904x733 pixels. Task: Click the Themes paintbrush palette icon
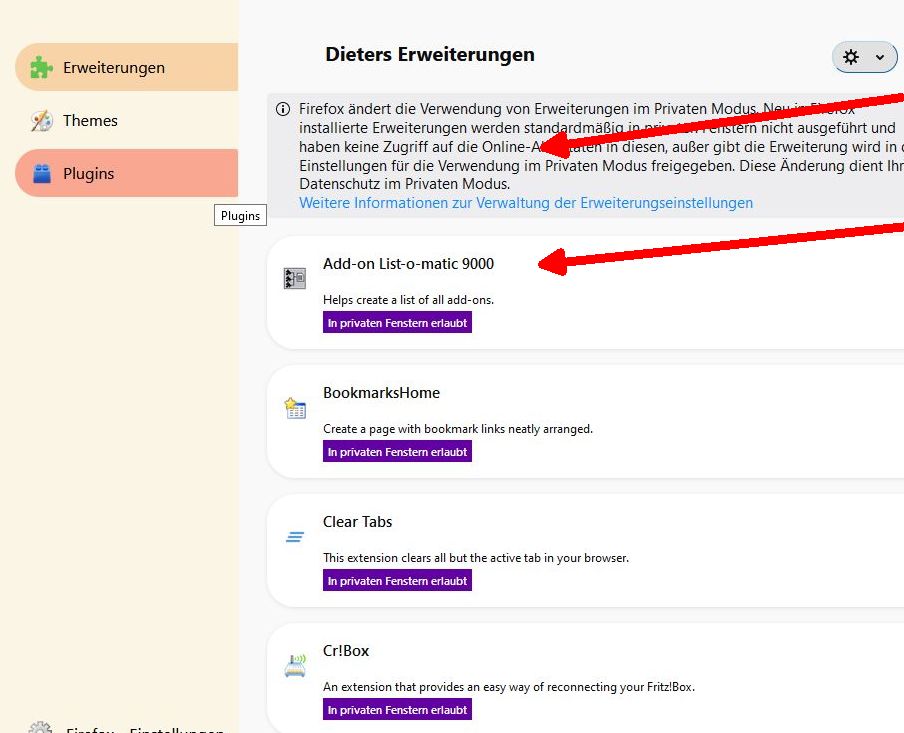(42, 121)
